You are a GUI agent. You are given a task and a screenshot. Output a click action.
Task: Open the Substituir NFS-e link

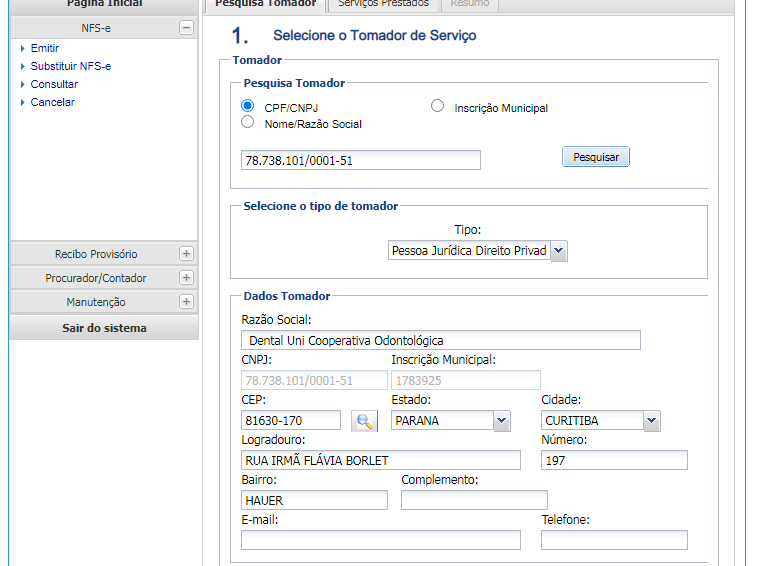(71, 66)
